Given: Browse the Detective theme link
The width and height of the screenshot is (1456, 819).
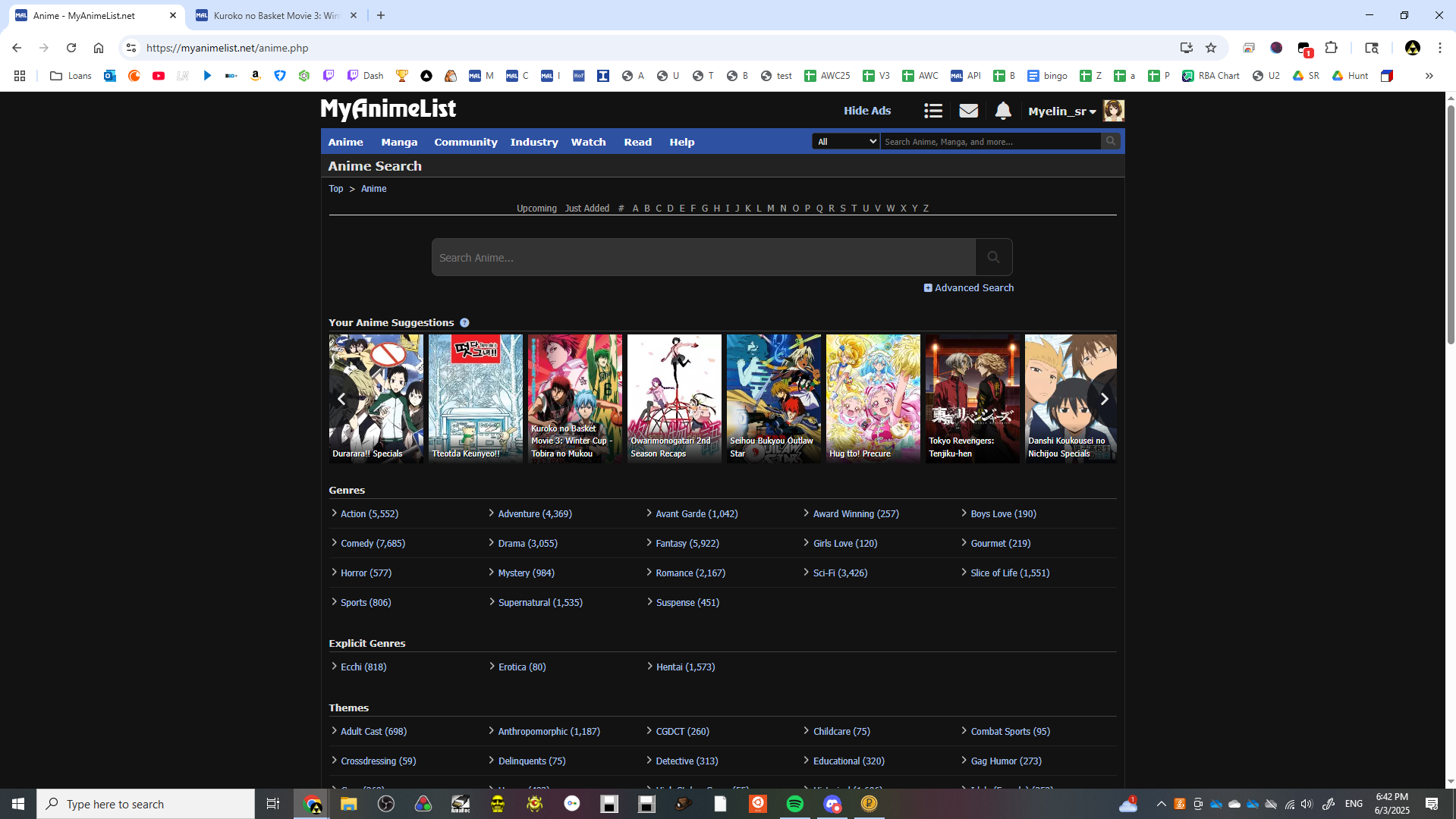Looking at the screenshot, I should pos(687,761).
